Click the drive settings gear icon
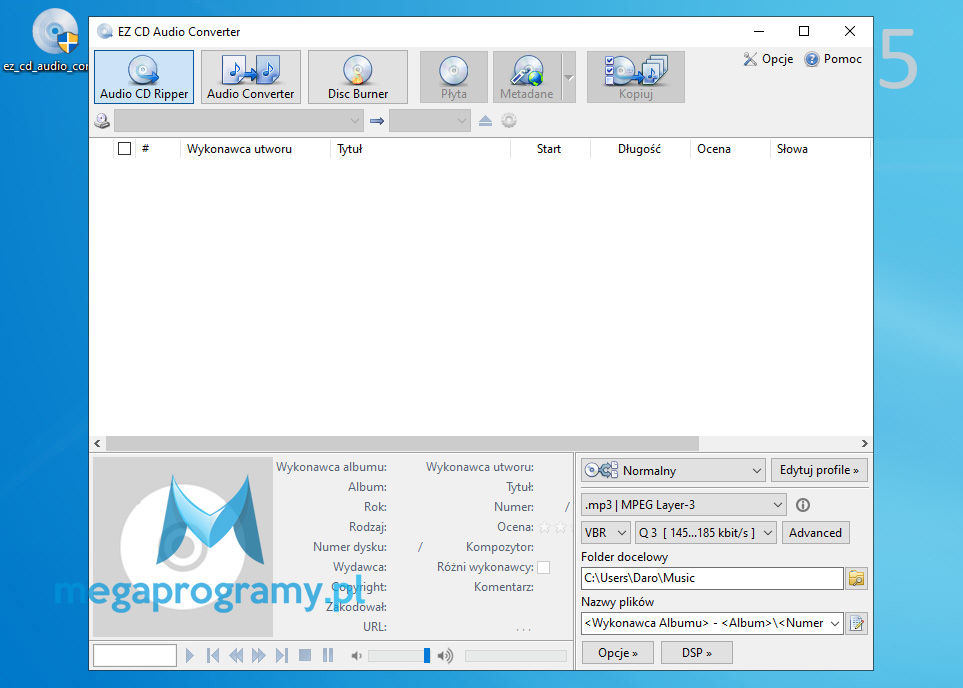963x688 pixels. point(509,121)
